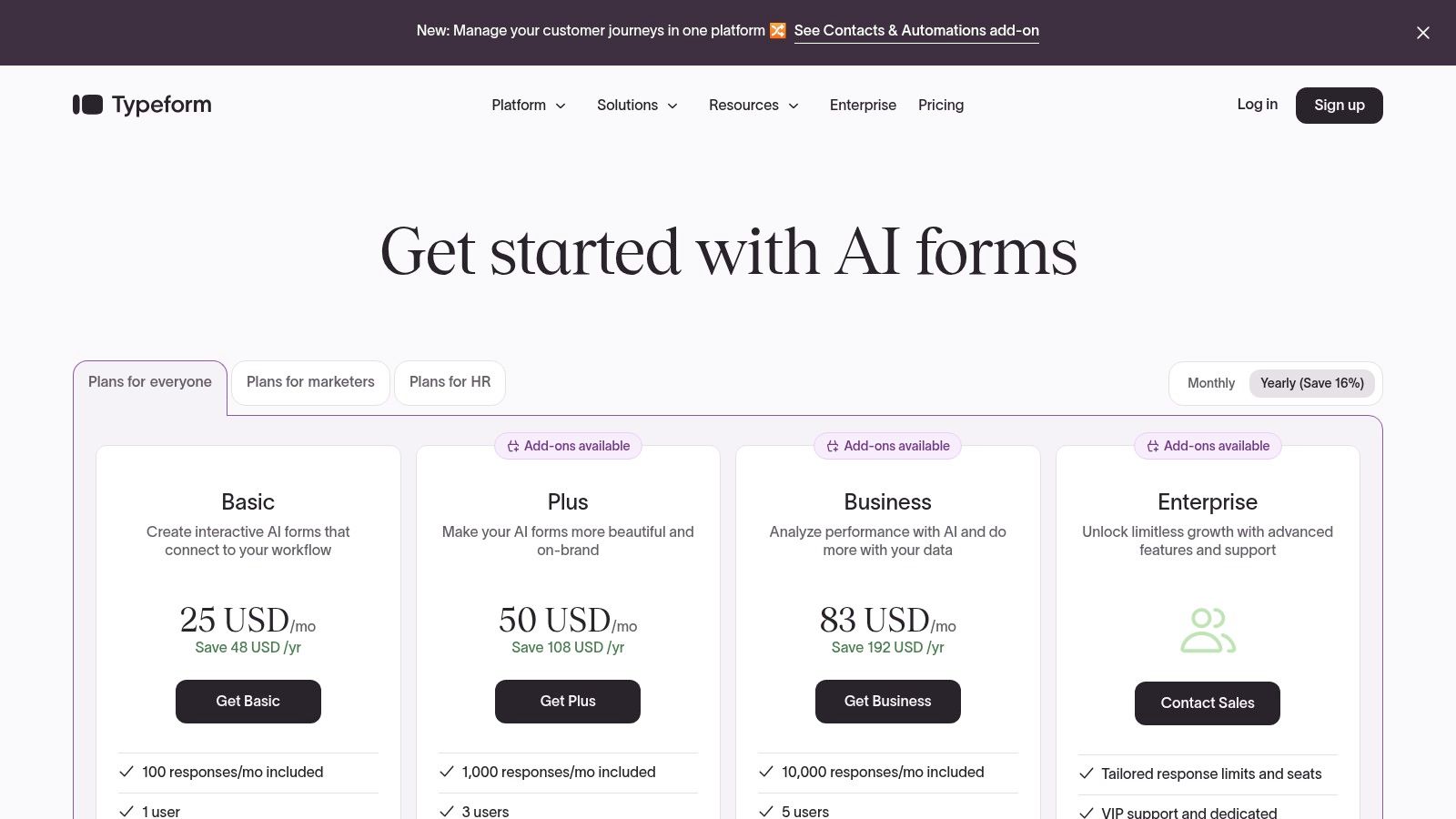Click the Add-ons available badge above Enterprise plan
This screenshot has height=819, width=1456.
coord(1208,446)
